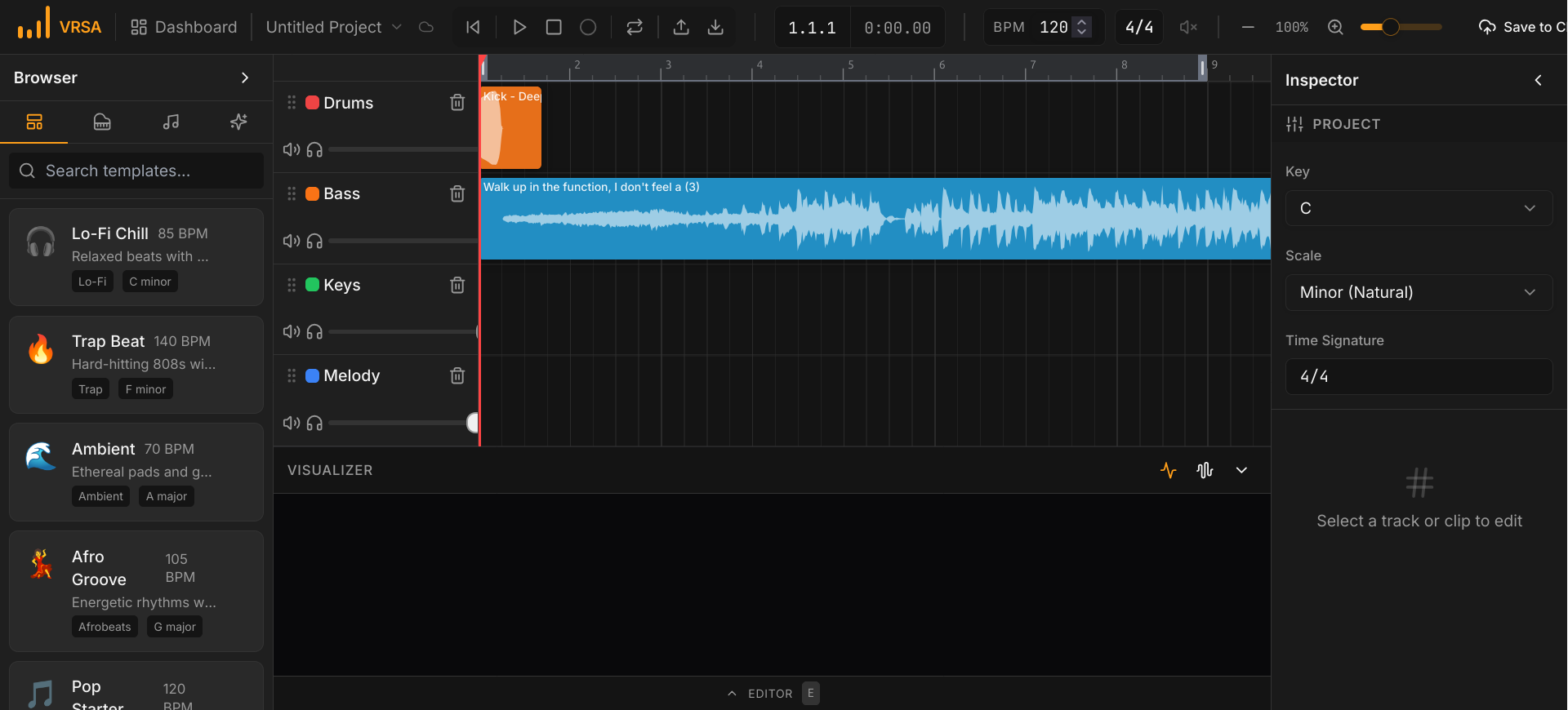Mute the Keys track
Image resolution: width=1568 pixels, height=710 pixels.
(x=292, y=331)
